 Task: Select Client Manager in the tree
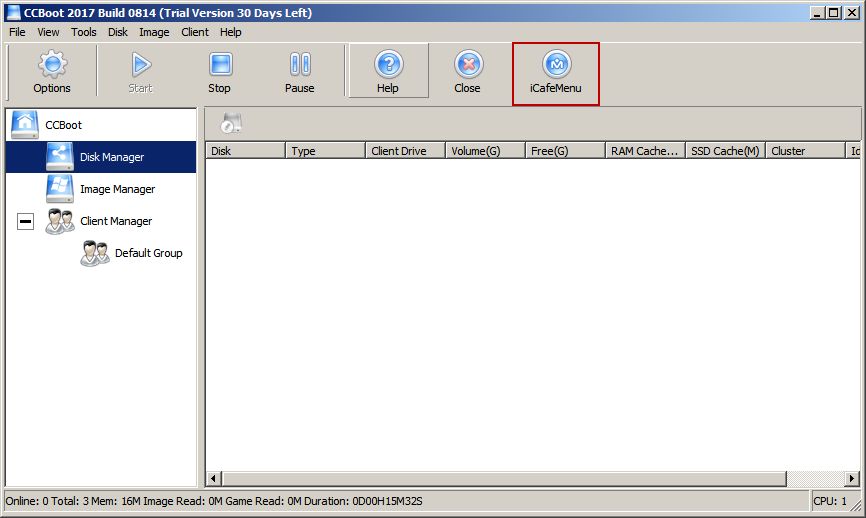pos(98,221)
